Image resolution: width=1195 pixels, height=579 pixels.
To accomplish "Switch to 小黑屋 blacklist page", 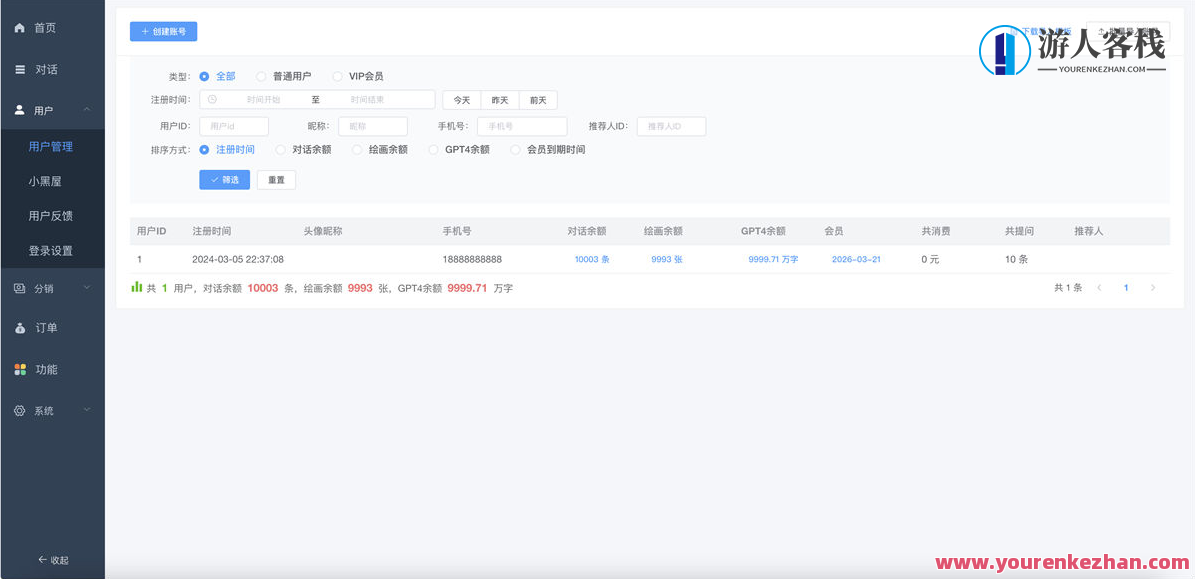I will (x=47, y=181).
